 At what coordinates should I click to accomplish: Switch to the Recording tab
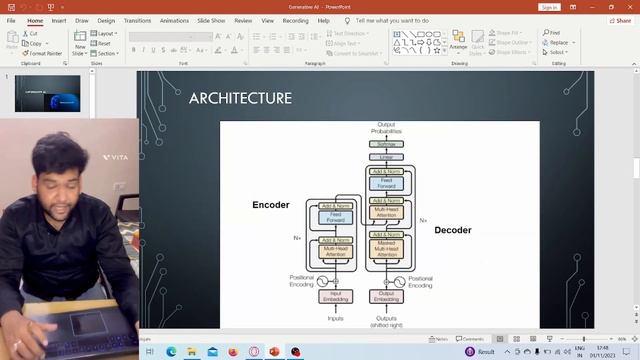point(296,20)
